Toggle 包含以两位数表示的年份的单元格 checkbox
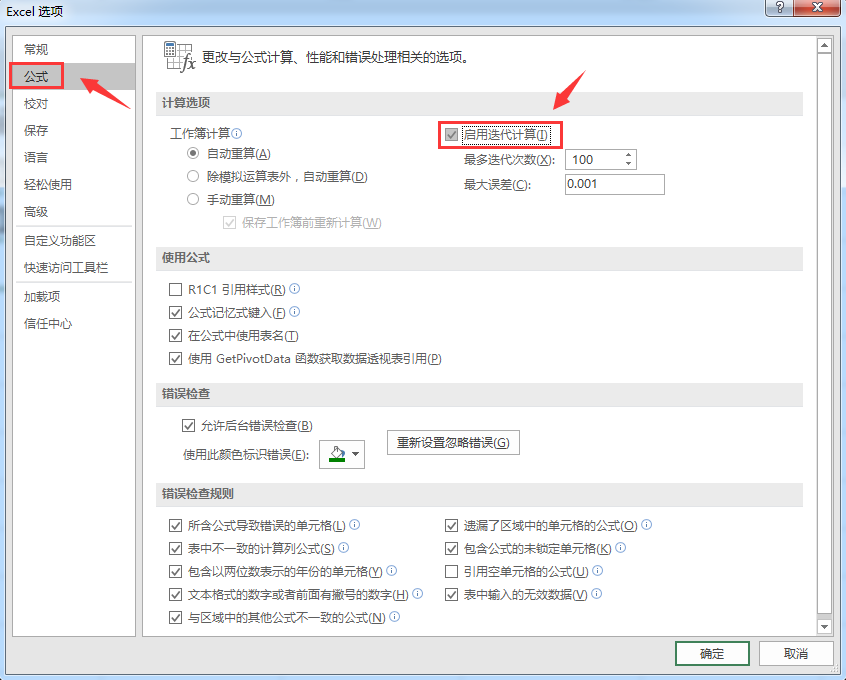Viewport: 846px width, 680px height. (175, 572)
